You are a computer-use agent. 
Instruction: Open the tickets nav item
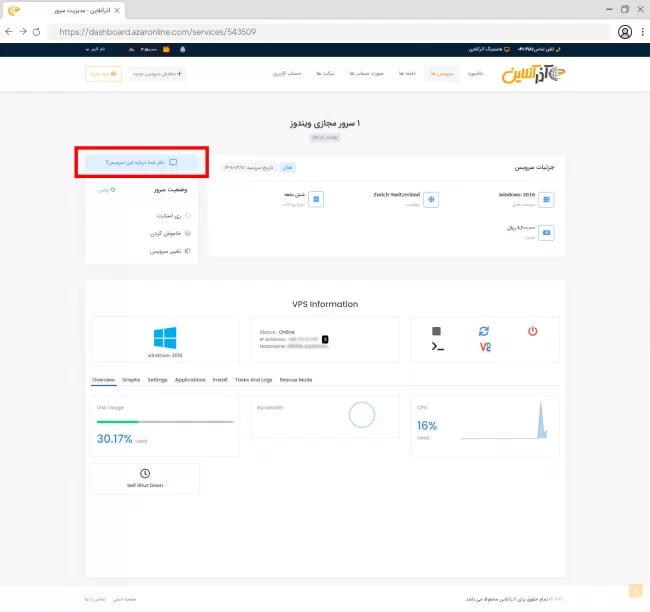[x=325, y=73]
